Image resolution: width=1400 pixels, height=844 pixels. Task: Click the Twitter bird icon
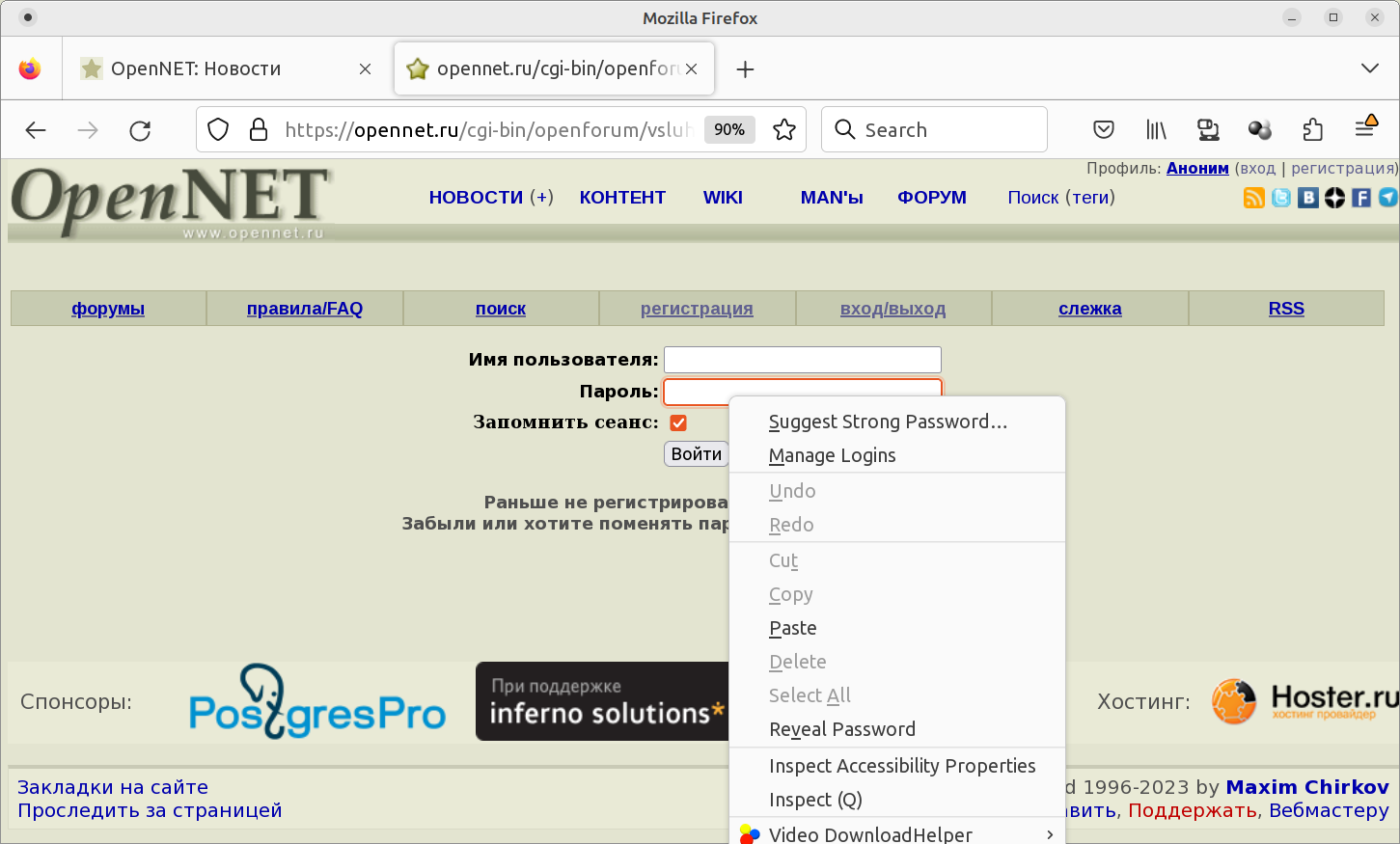1281,198
